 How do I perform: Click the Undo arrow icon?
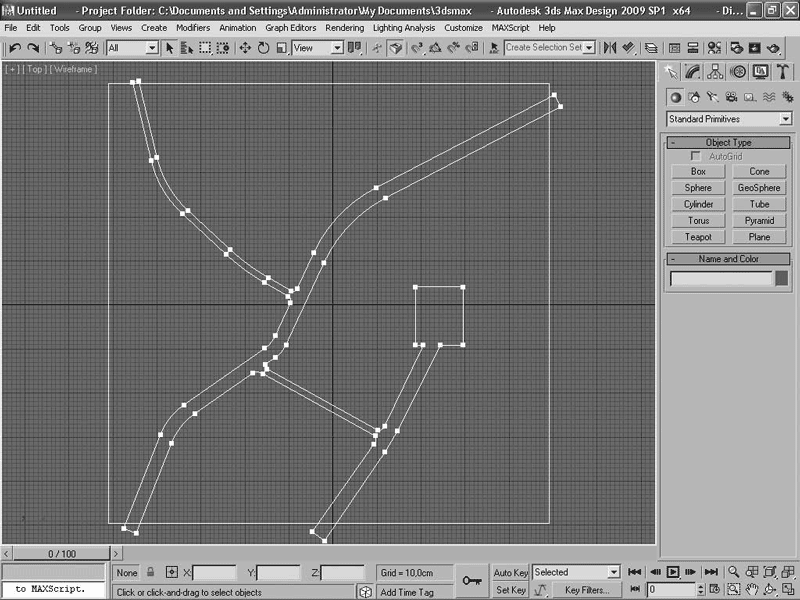[x=14, y=48]
